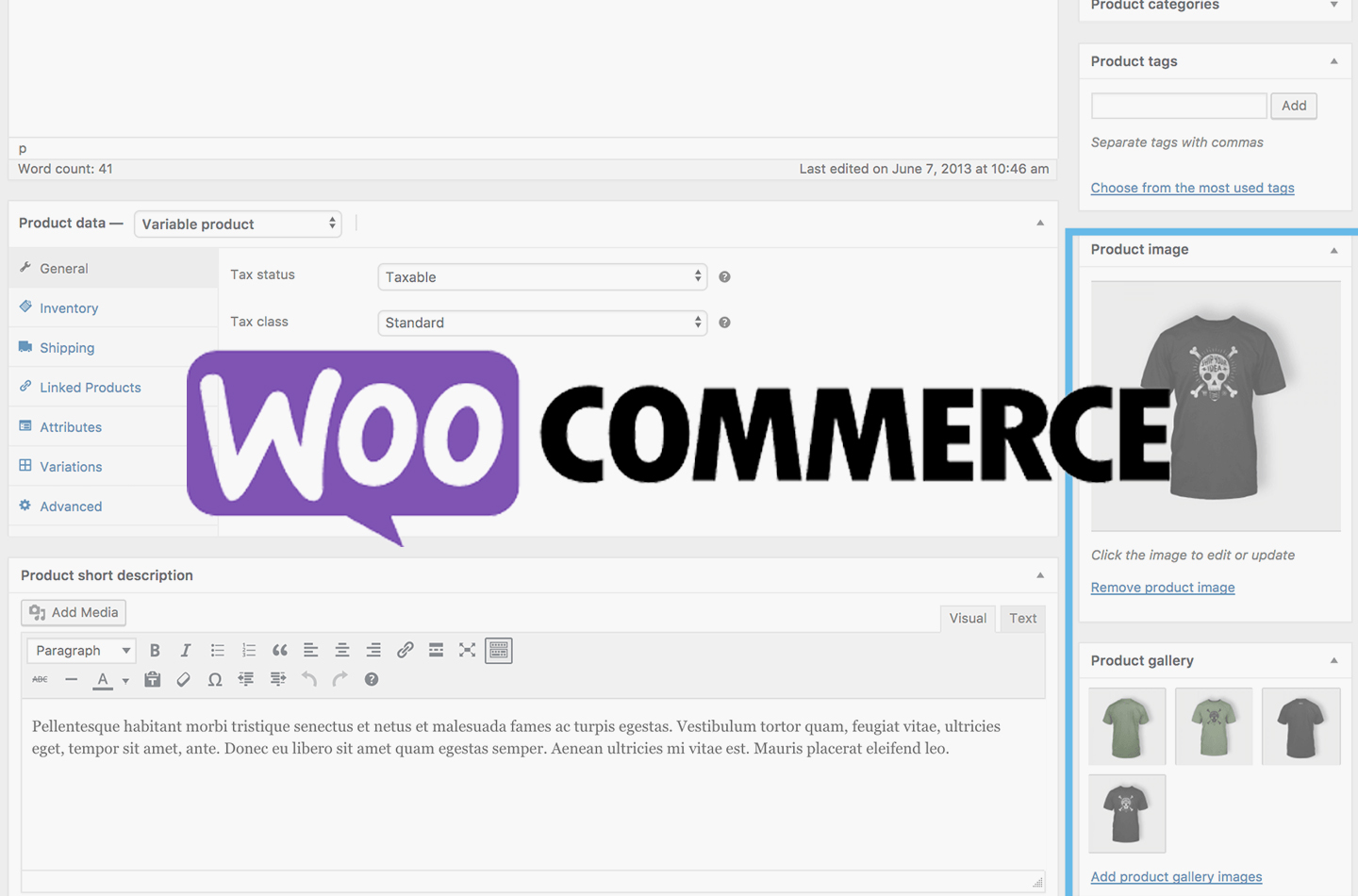This screenshot has height=896, width=1358.
Task: Grab the editor resize handle corner
Action: pyautogui.click(x=1037, y=882)
